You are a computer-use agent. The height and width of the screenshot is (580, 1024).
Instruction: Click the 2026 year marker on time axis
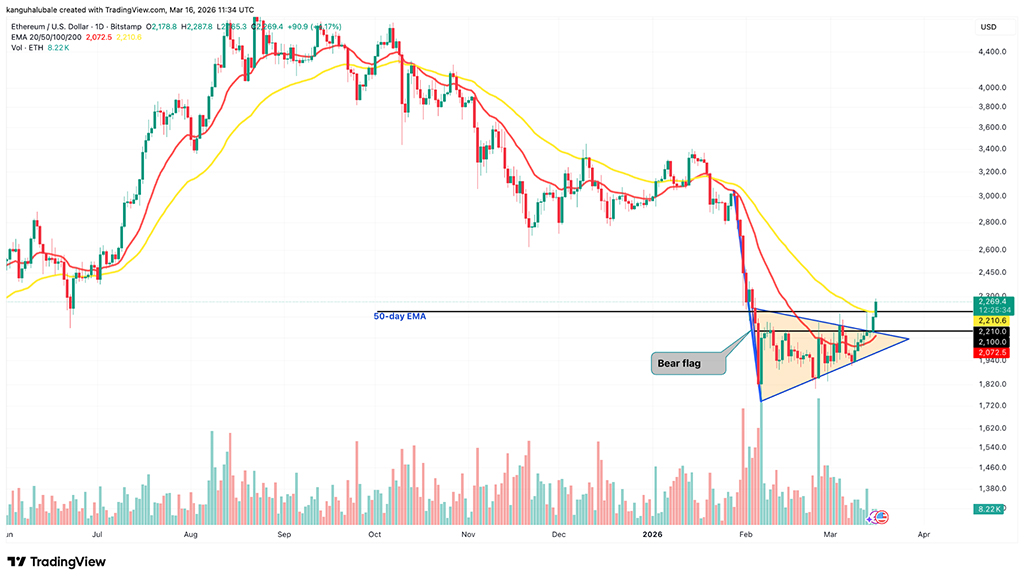pos(651,535)
